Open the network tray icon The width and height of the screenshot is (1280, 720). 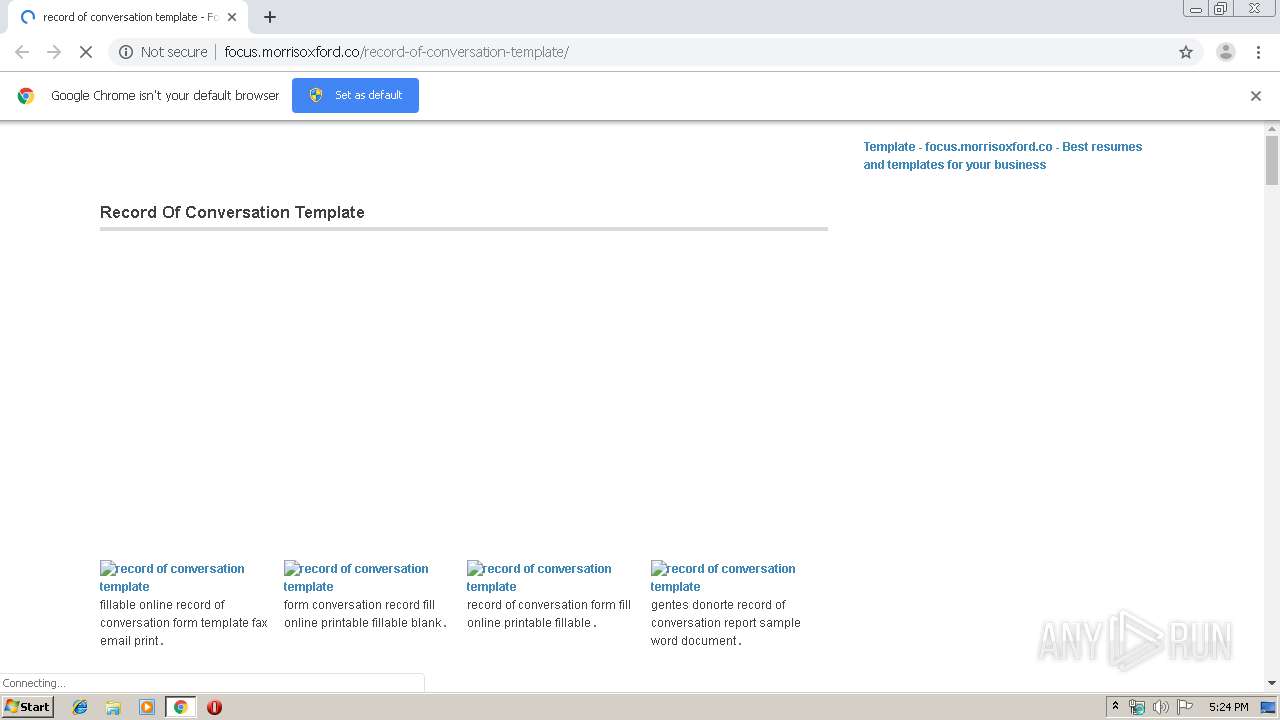[1137, 707]
